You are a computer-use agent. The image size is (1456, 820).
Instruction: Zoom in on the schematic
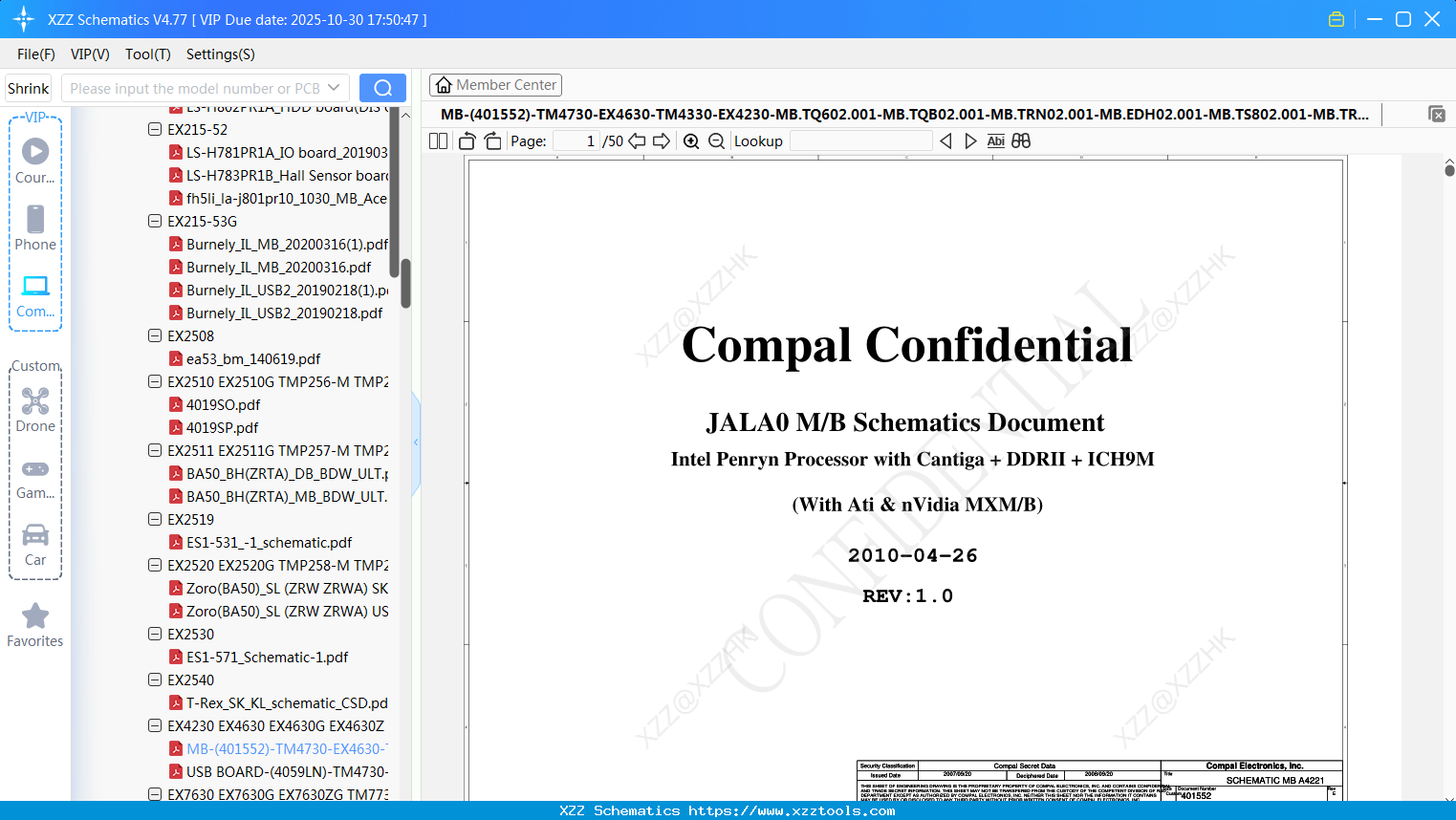click(x=691, y=141)
